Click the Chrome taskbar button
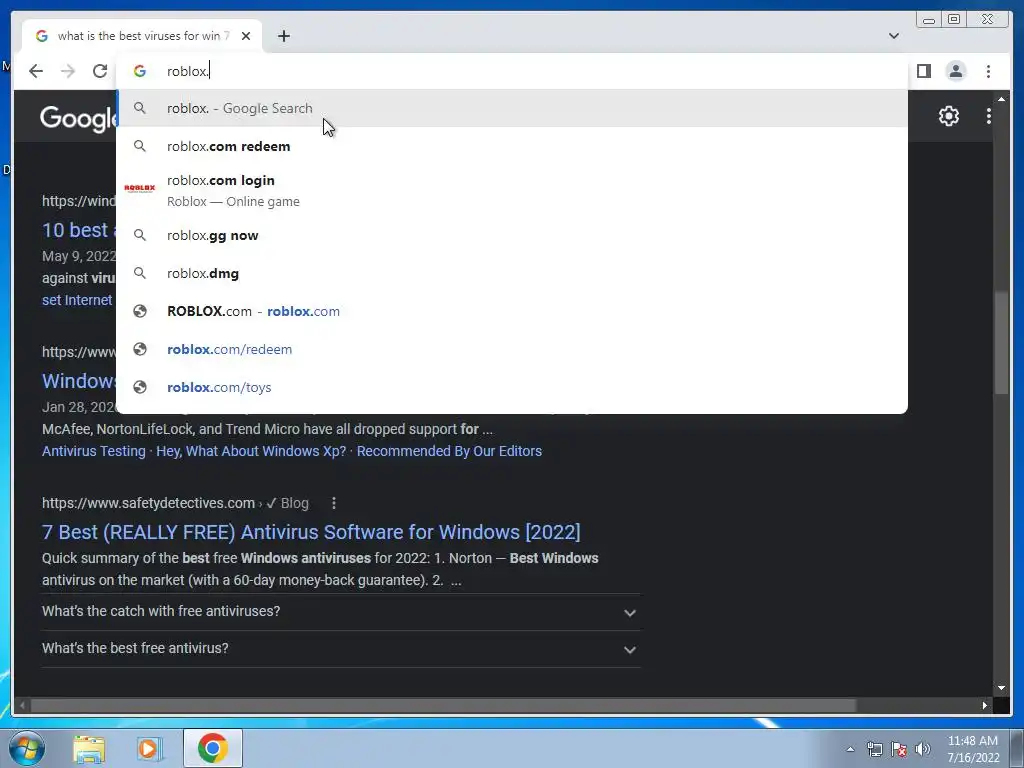The image size is (1024, 768). pyautogui.click(x=212, y=748)
